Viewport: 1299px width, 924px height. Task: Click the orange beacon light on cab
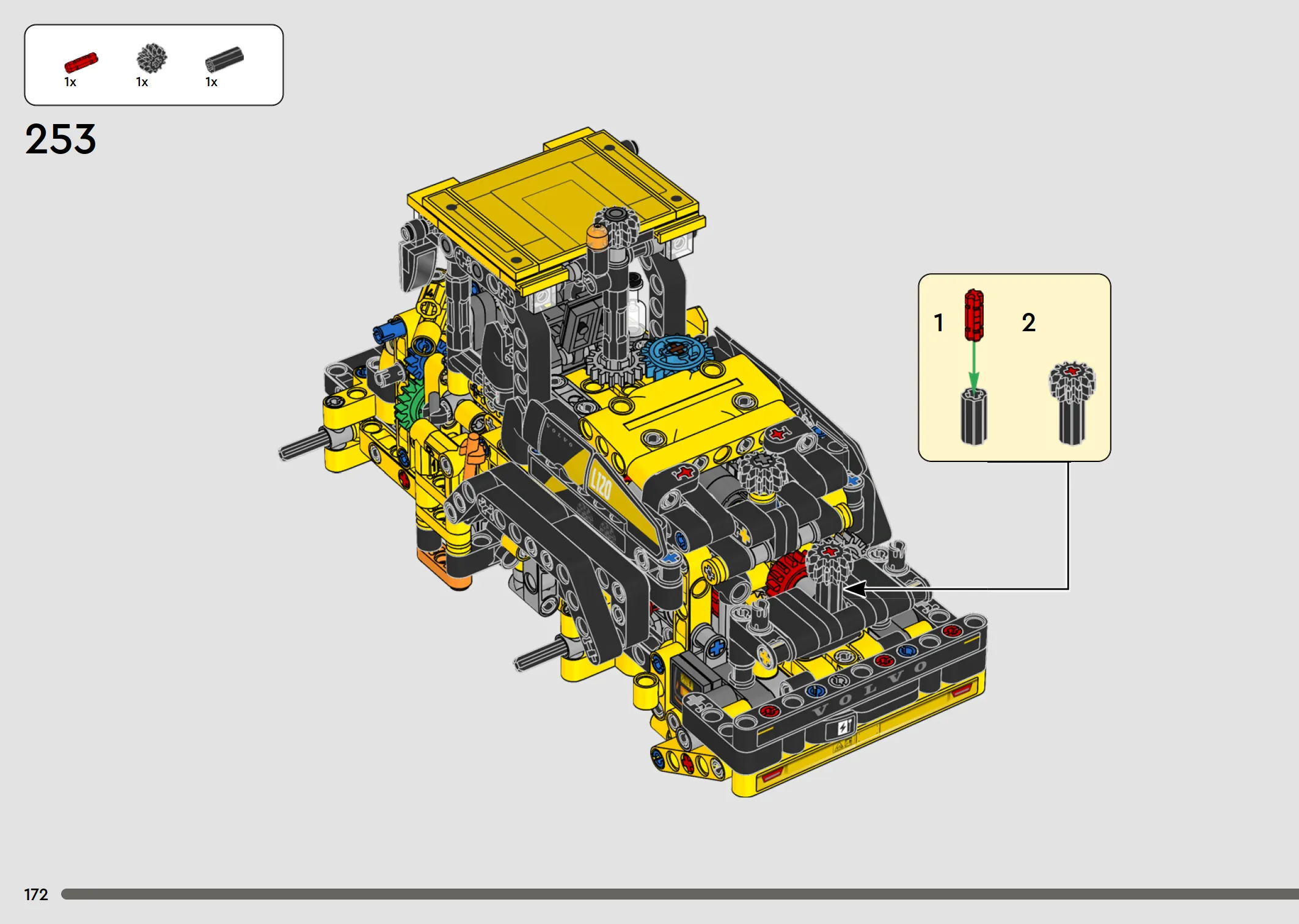(597, 237)
